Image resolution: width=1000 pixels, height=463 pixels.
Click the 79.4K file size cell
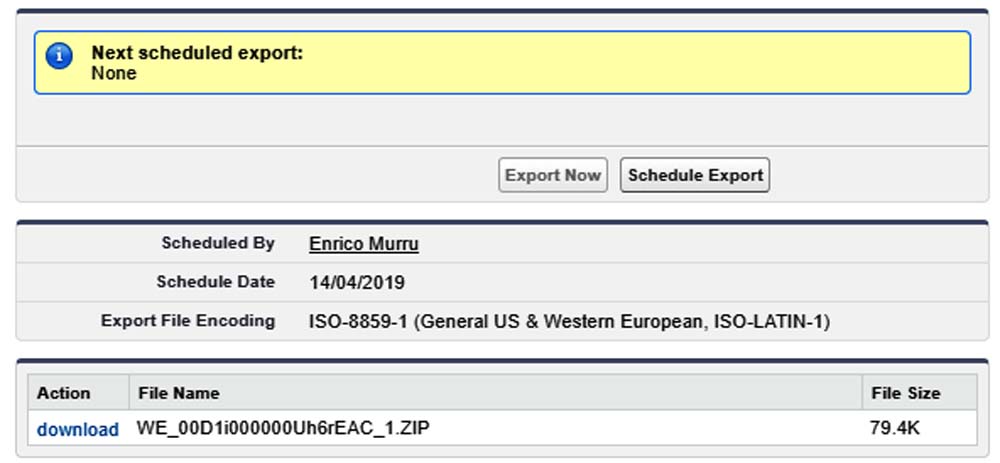click(894, 429)
